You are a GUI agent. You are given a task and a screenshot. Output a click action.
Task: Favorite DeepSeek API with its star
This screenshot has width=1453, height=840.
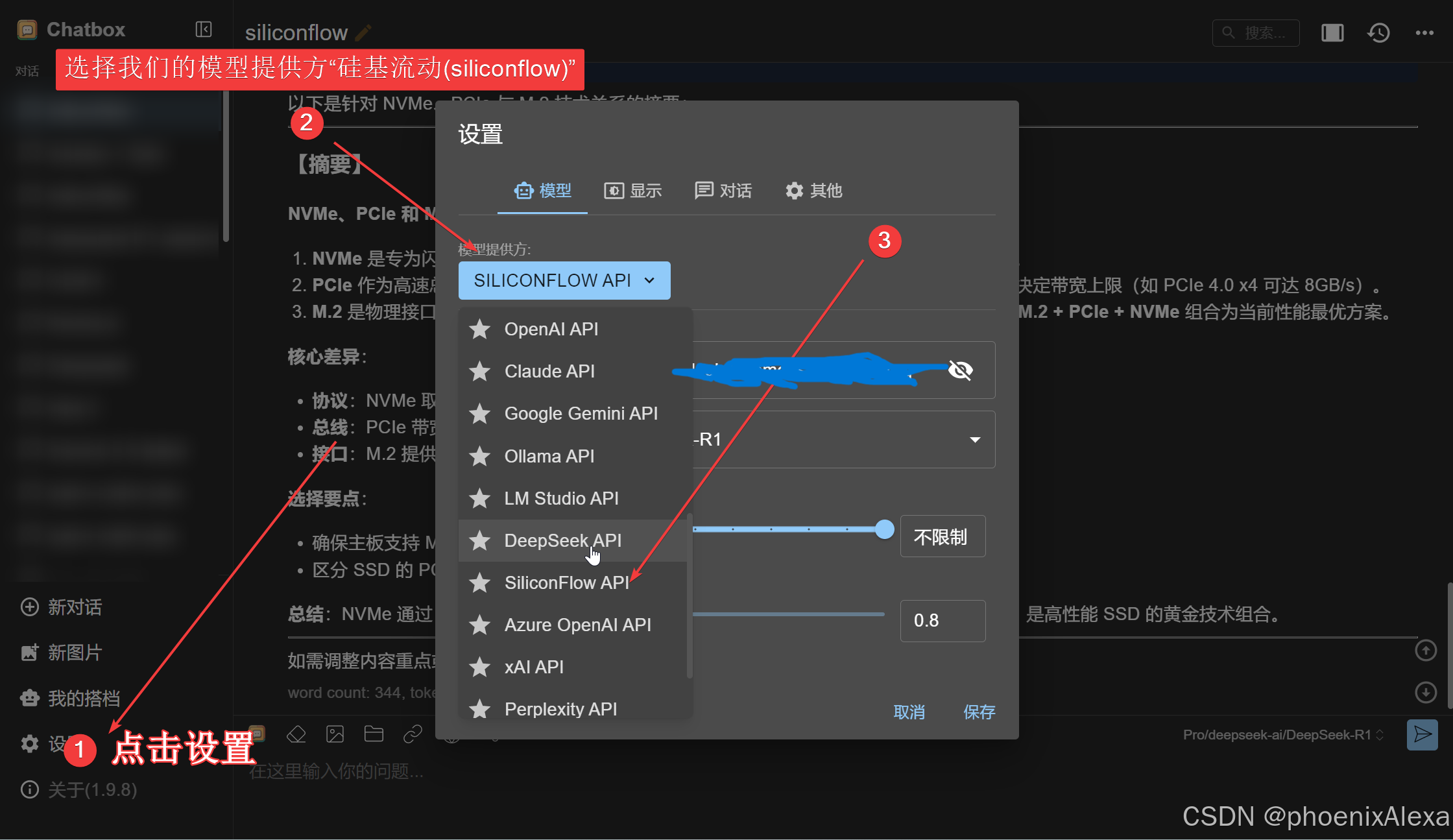[480, 540]
